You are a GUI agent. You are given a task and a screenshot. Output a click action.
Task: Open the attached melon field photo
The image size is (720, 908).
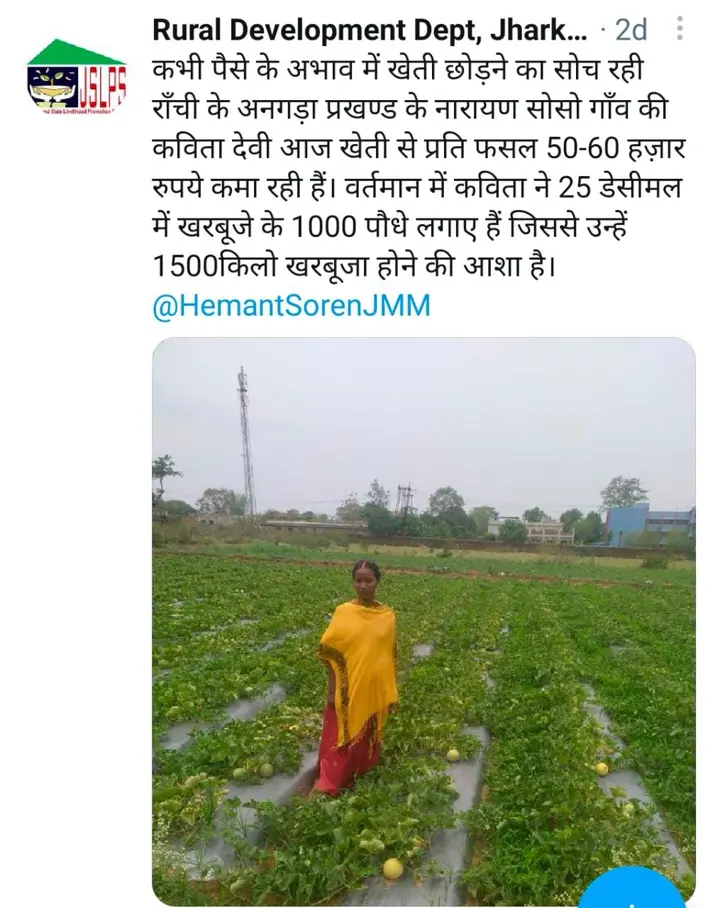point(423,621)
